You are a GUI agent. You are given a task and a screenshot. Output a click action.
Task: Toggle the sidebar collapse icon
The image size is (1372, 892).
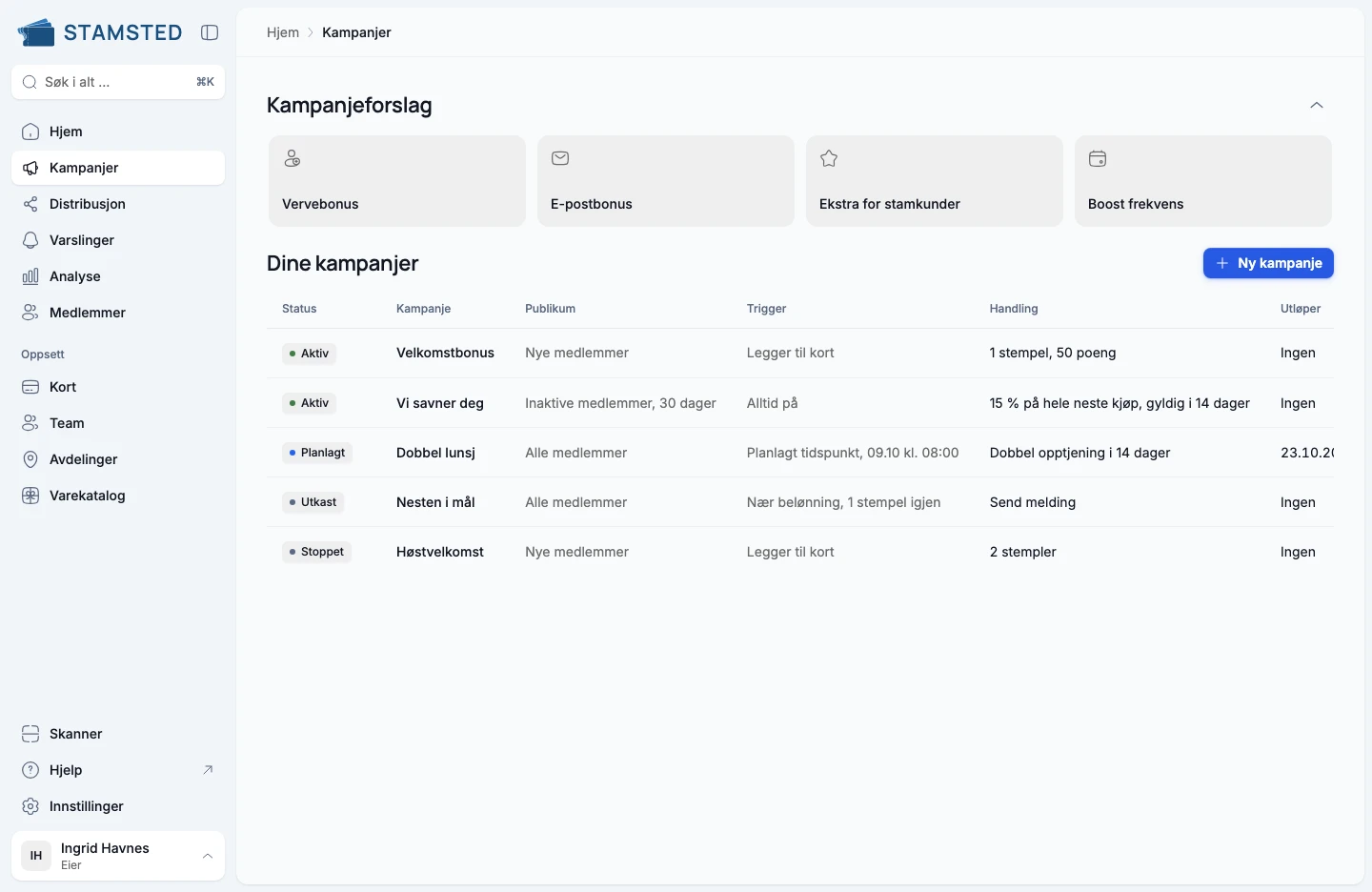point(210,32)
